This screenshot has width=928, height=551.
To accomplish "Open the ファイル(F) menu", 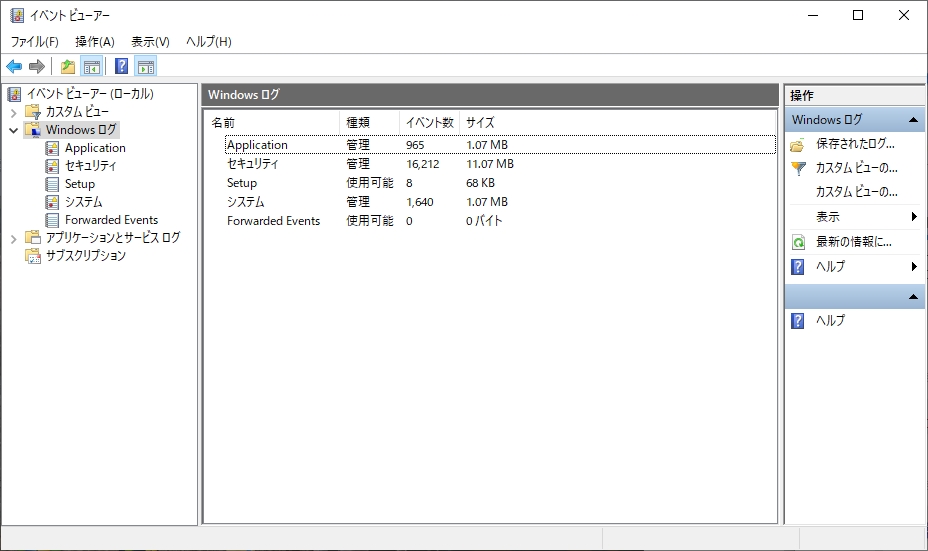I will [34, 41].
